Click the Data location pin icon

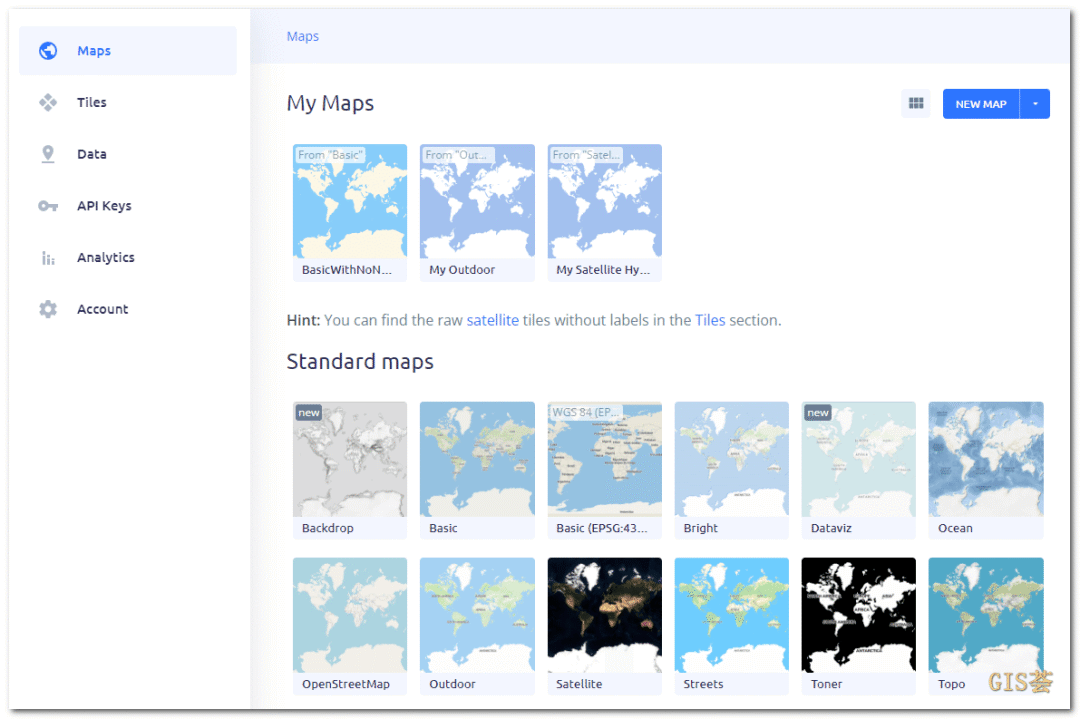[x=47, y=153]
